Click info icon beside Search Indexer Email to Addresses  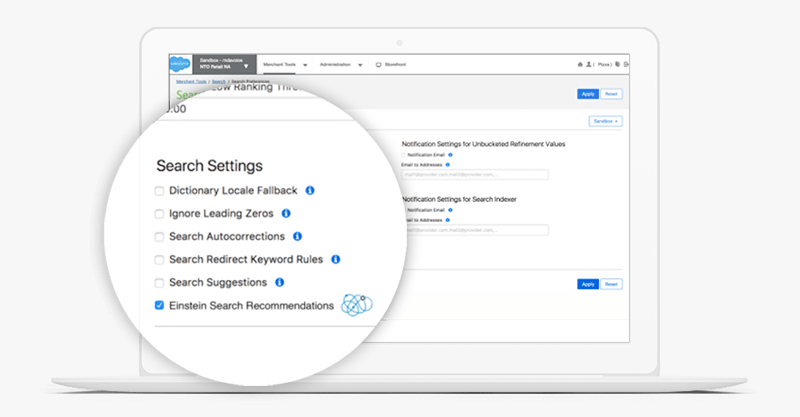(x=447, y=220)
